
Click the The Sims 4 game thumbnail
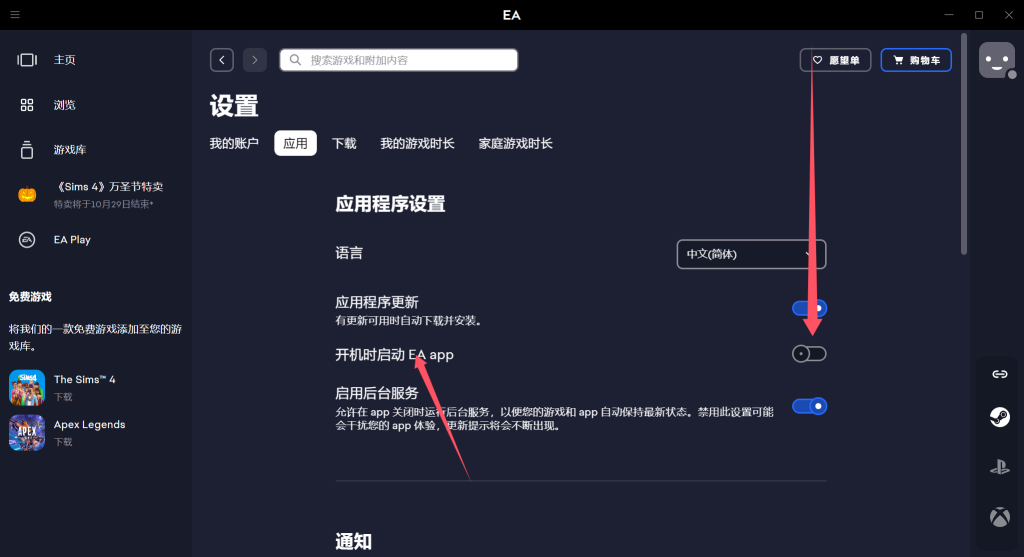[27, 387]
